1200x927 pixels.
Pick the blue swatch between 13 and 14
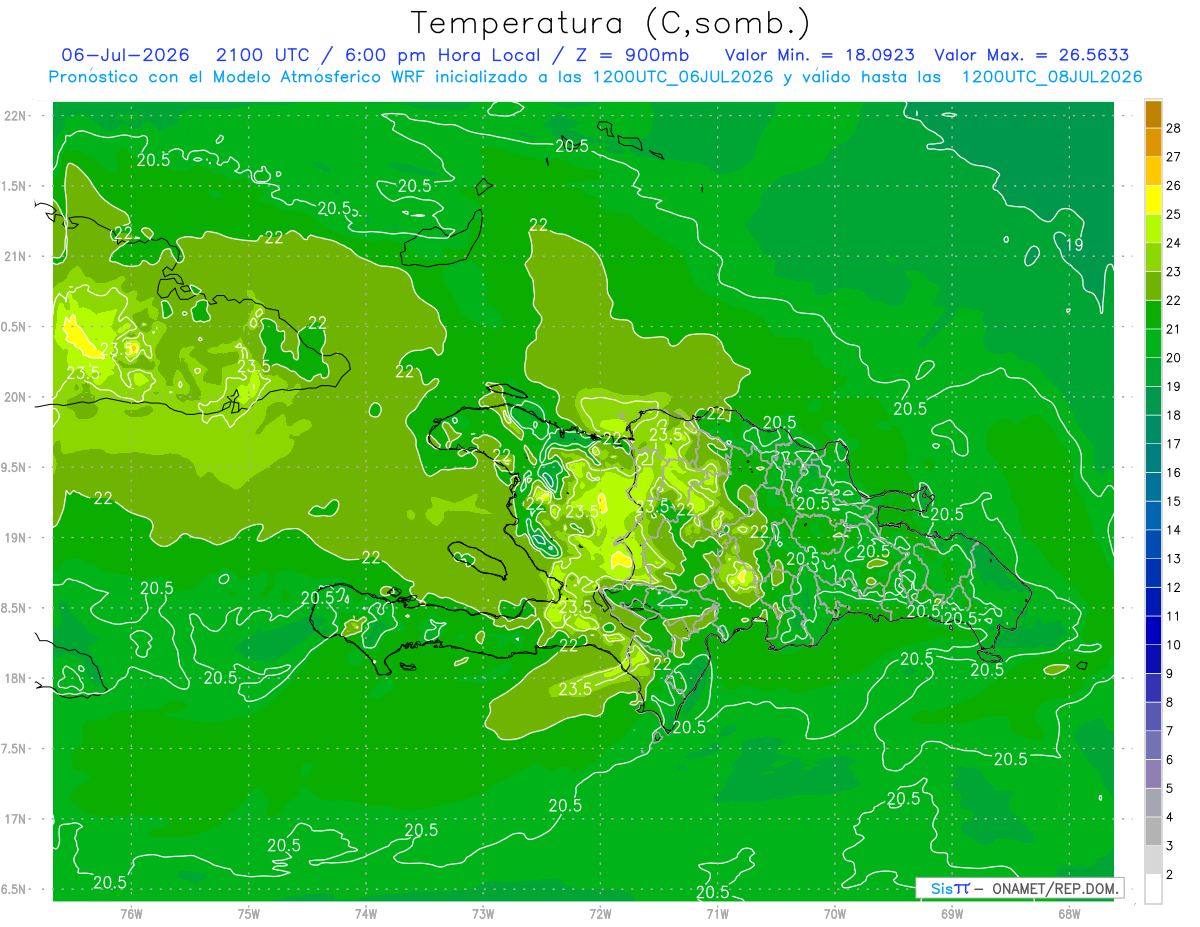(x=1153, y=544)
